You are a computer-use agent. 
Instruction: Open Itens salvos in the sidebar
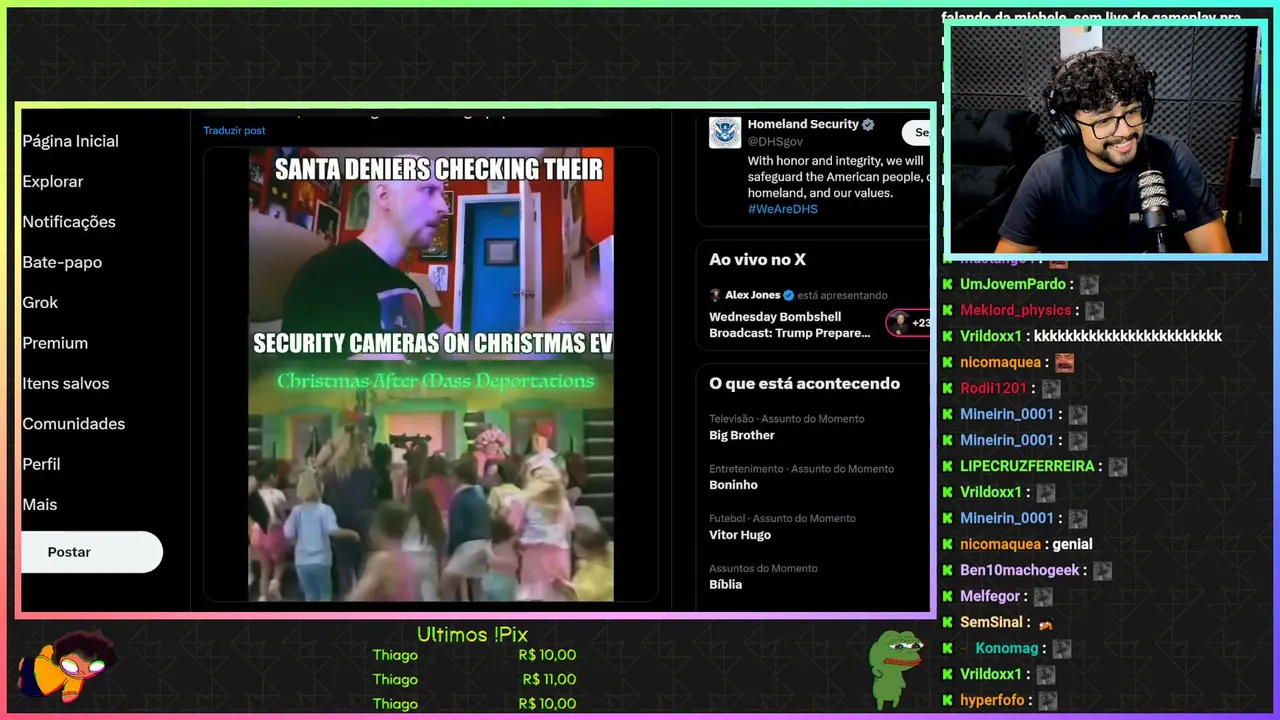coord(66,383)
